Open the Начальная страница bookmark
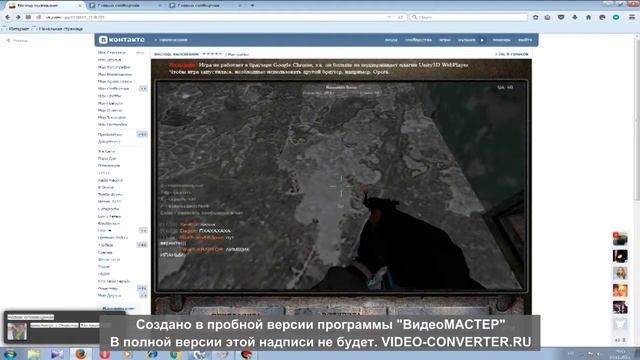640x360 pixels. [x=58, y=29]
